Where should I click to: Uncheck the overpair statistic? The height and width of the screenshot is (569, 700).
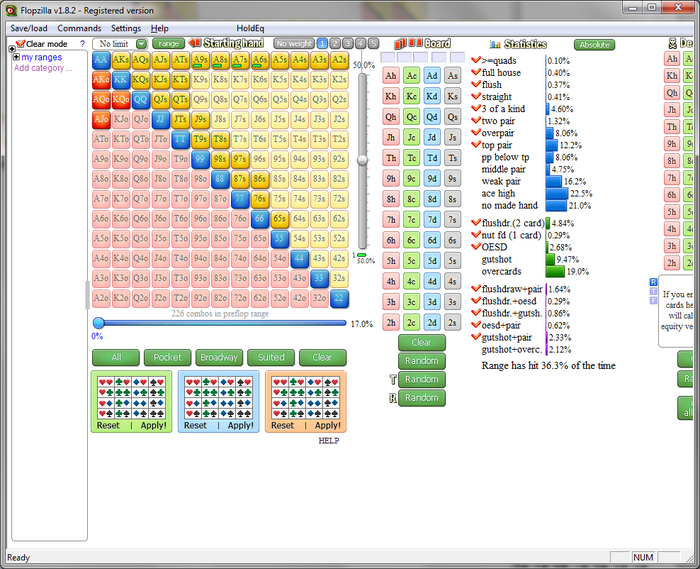tap(476, 133)
